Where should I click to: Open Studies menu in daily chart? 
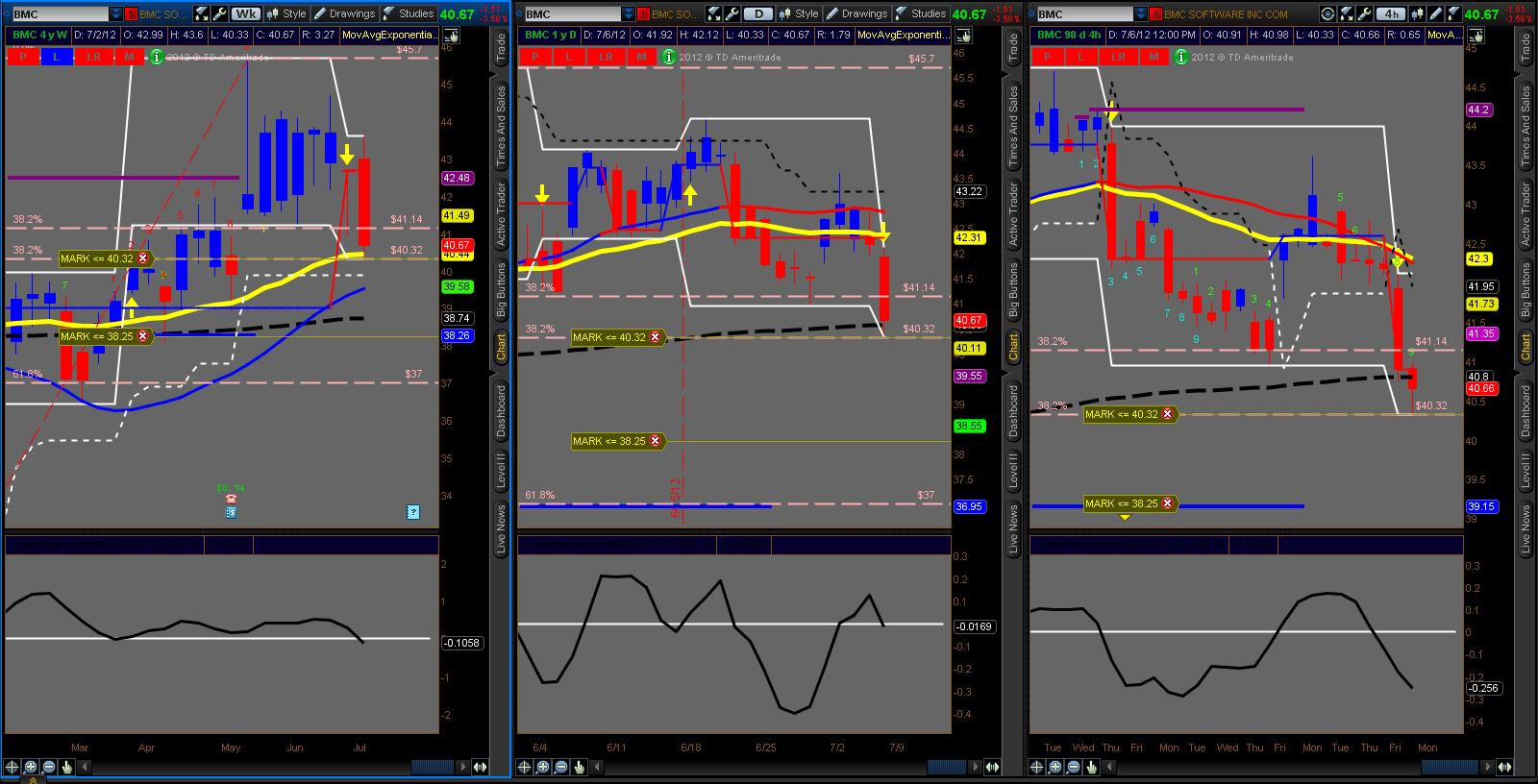920,13
